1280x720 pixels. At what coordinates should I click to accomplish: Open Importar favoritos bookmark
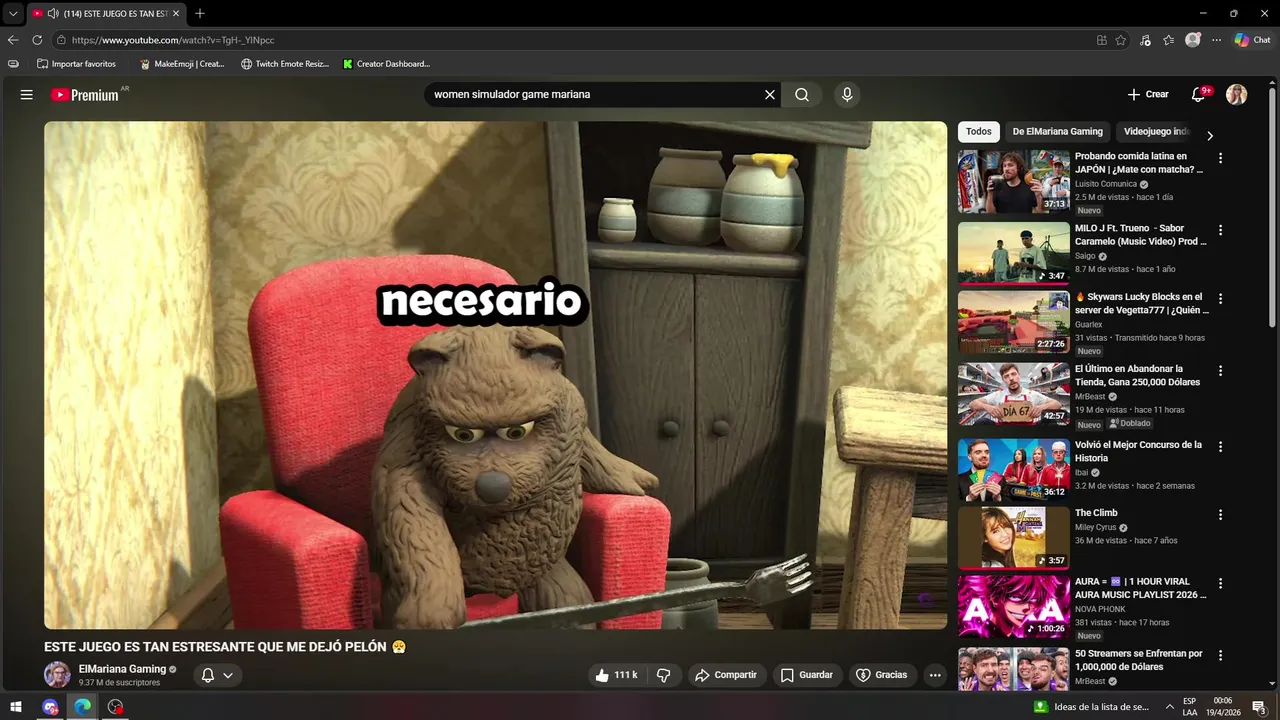point(76,64)
